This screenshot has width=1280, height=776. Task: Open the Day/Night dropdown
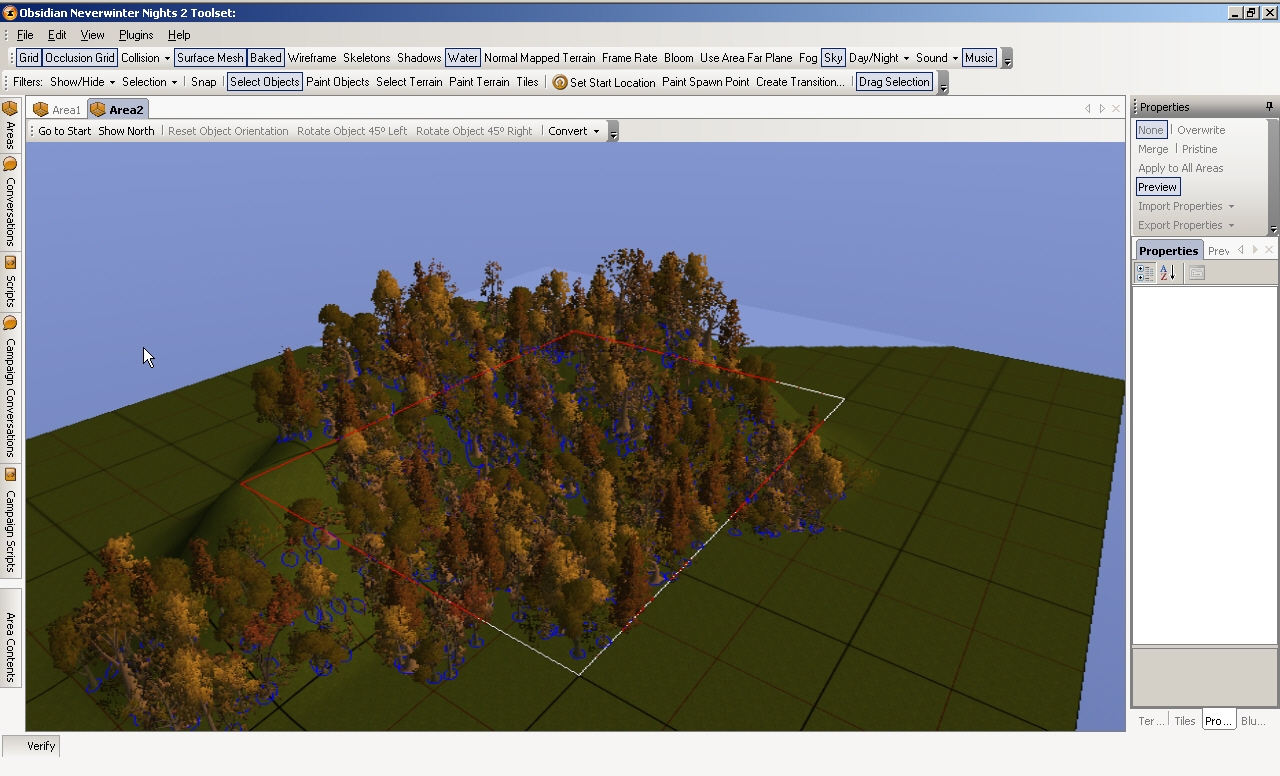[879, 58]
